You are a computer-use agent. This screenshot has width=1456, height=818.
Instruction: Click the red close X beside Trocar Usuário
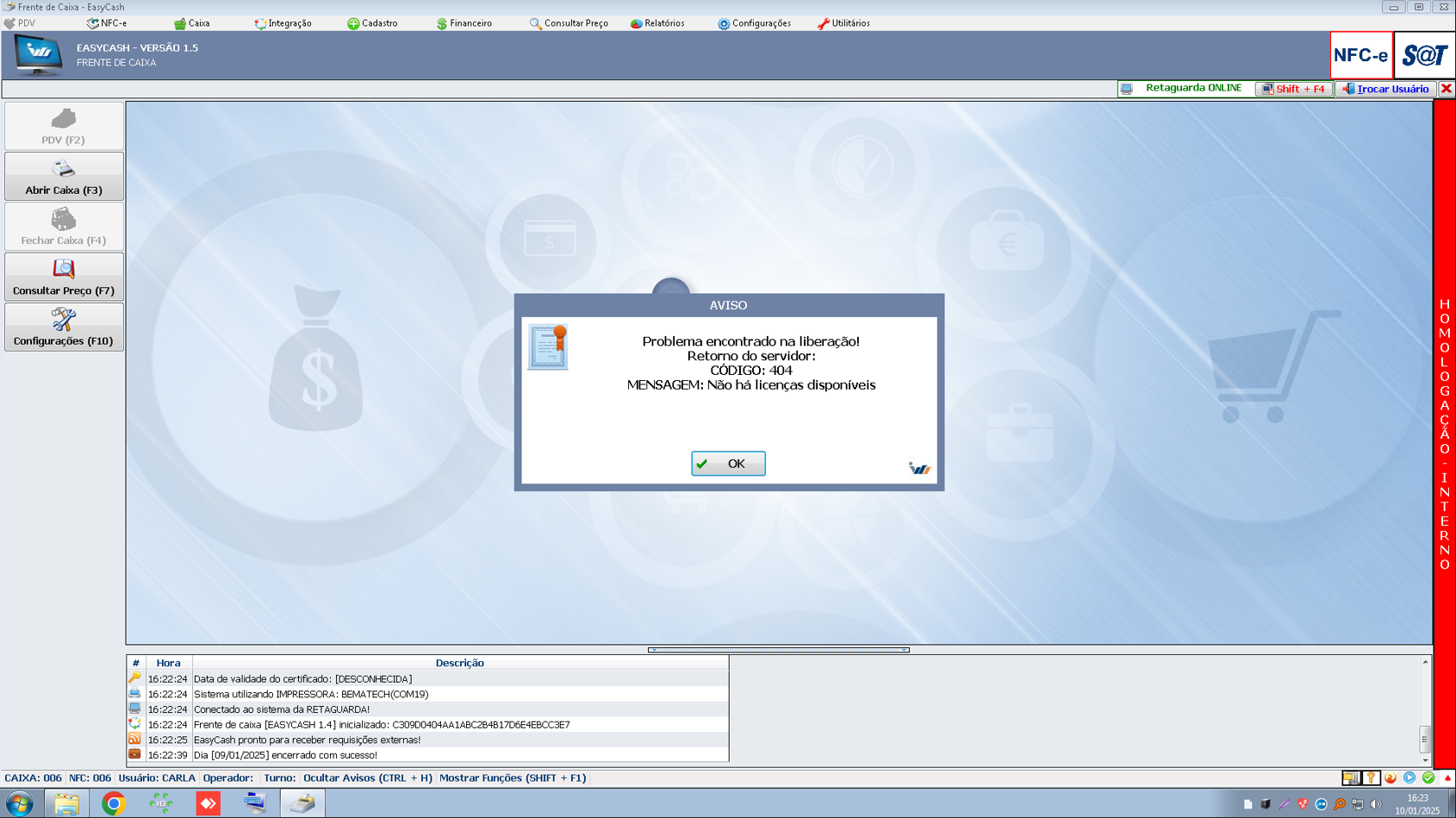1447,89
